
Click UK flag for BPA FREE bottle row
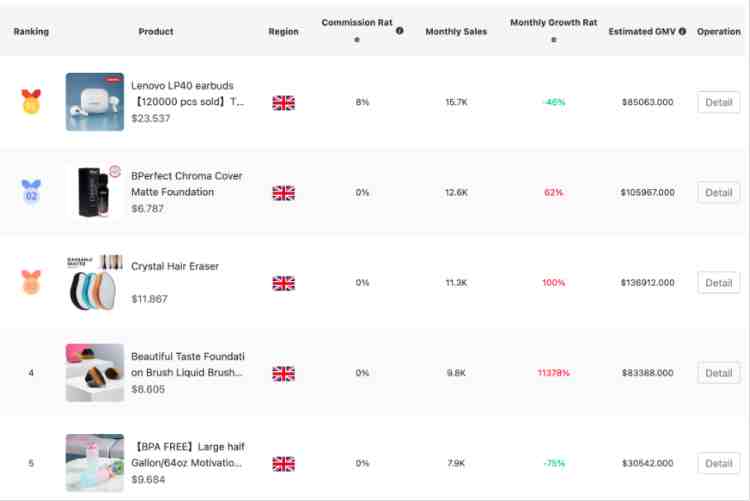284,464
